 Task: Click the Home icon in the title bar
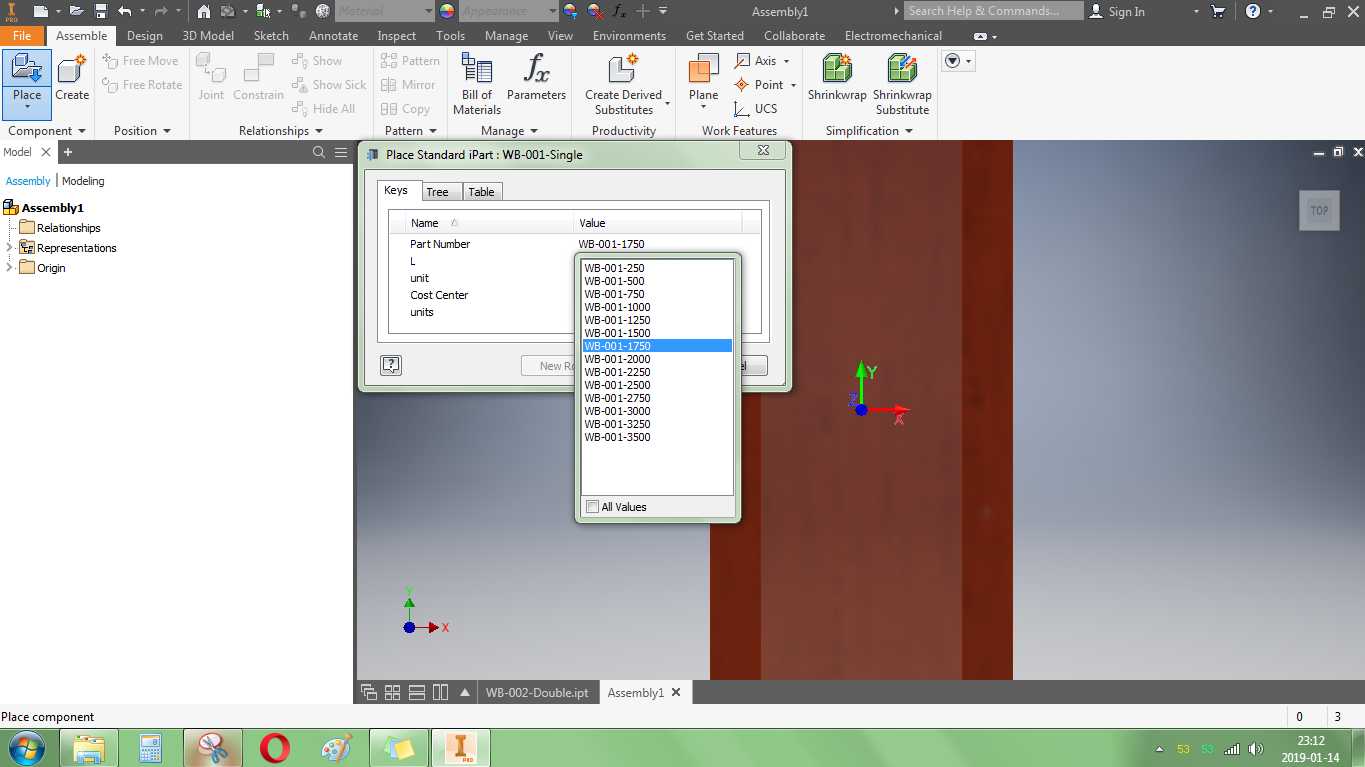204,11
